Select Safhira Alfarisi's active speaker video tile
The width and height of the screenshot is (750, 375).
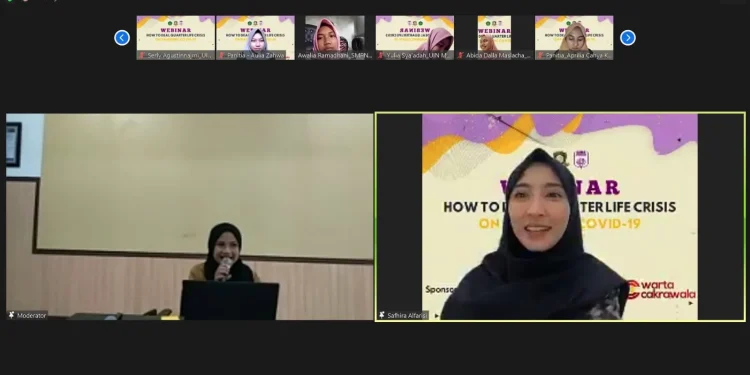tap(560, 217)
